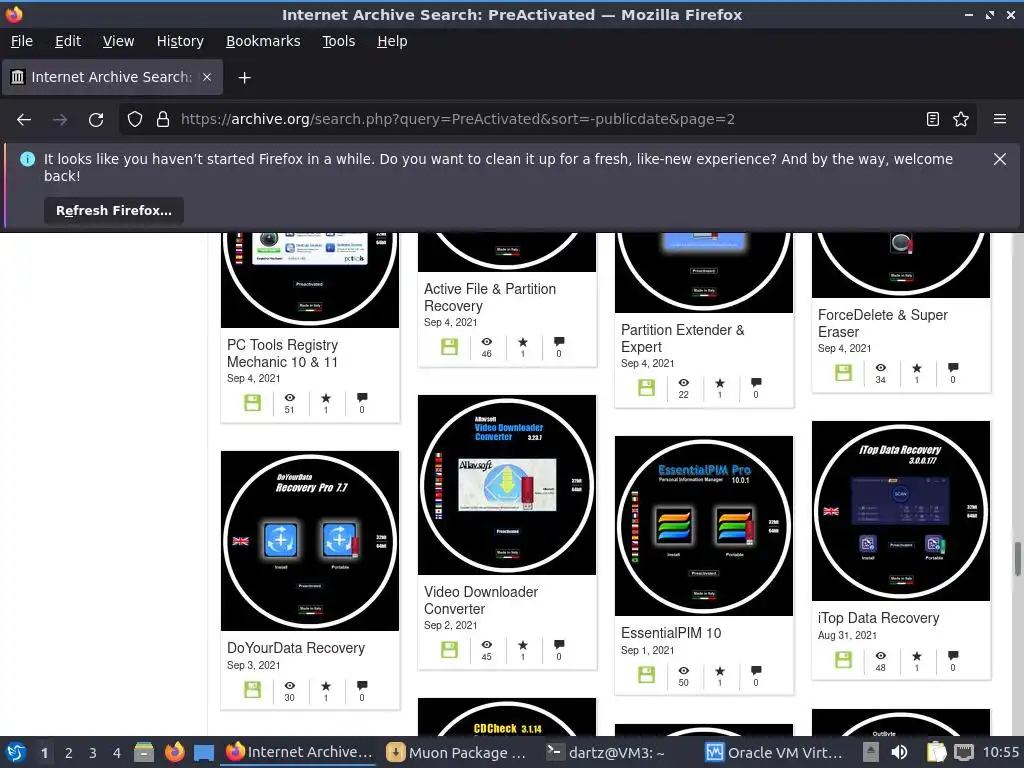
Task: Open Active File & Partition Recovery item
Action: (x=490, y=297)
